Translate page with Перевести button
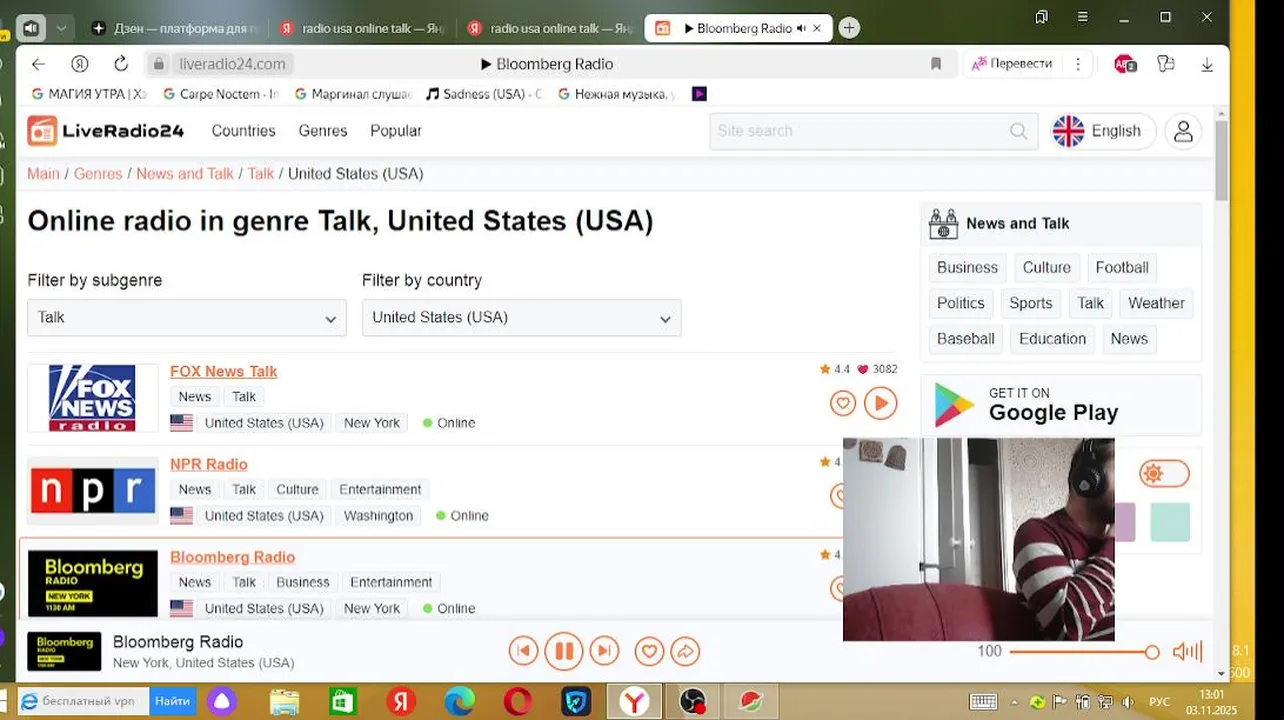The image size is (1284, 720). point(1012,64)
